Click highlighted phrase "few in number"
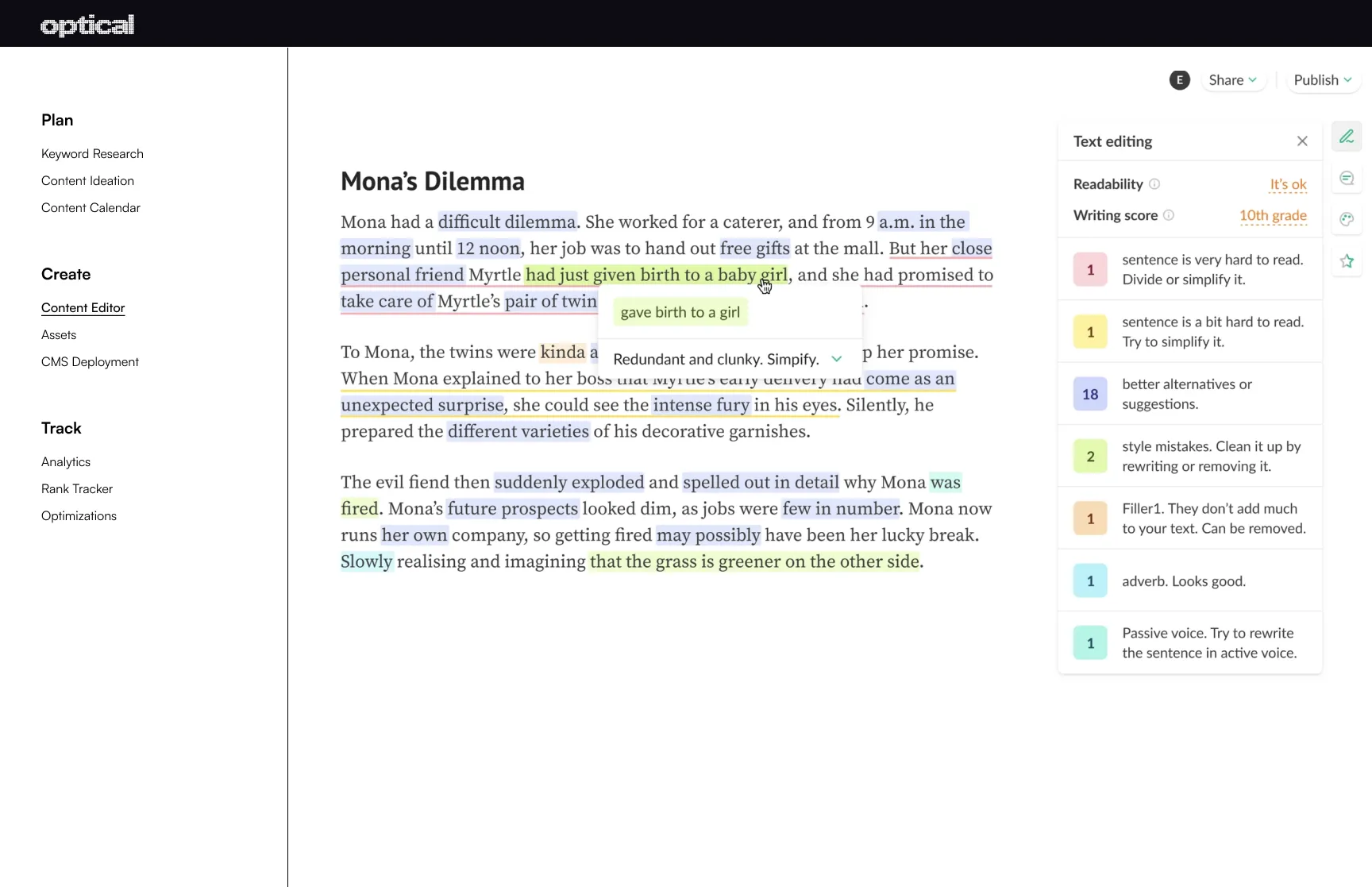 (841, 509)
